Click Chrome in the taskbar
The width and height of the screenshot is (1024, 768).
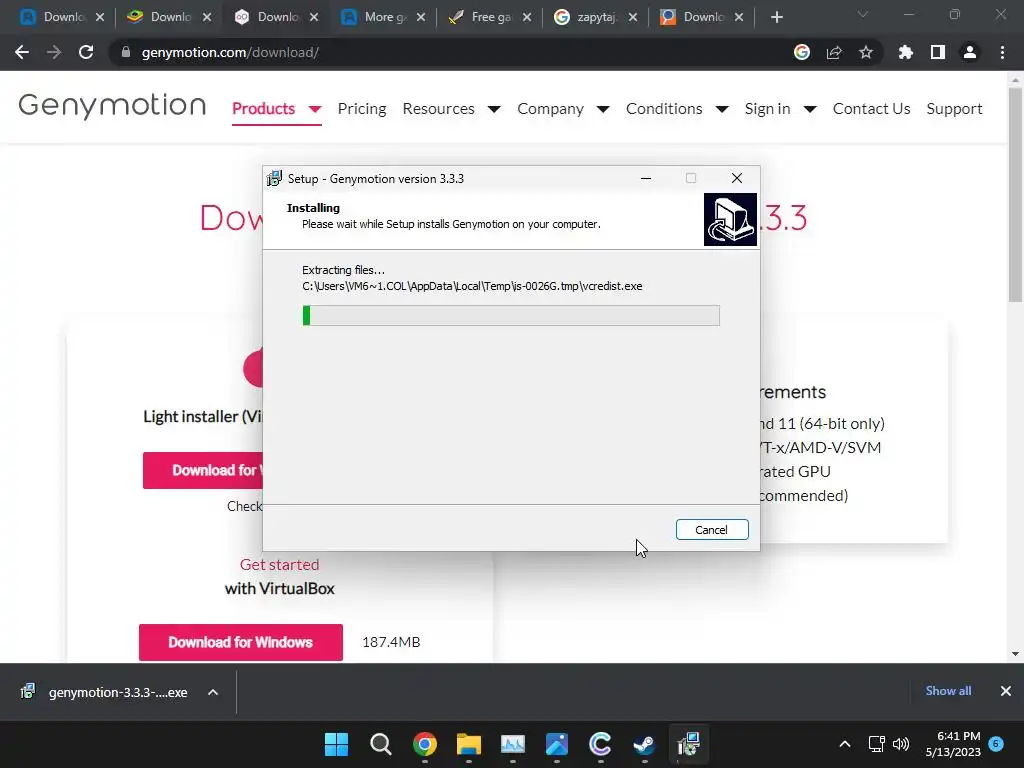[x=424, y=744]
